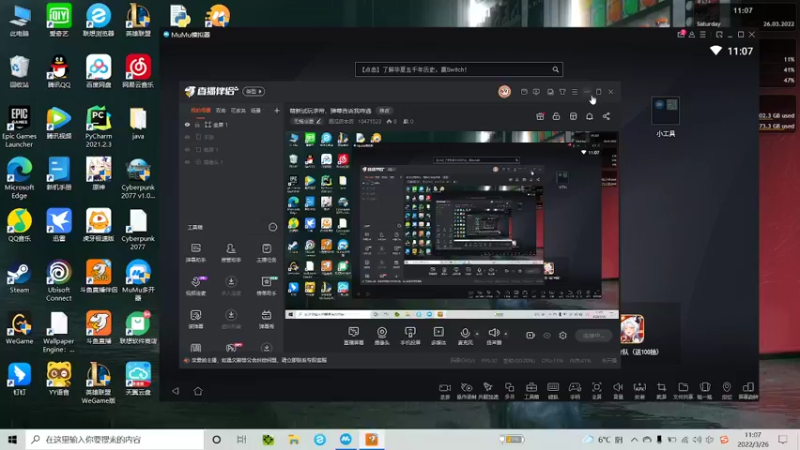Image resolution: width=800 pixels, height=450 pixels.
Task: Click MuMu location 定位 icon
Action: click(x=727, y=390)
